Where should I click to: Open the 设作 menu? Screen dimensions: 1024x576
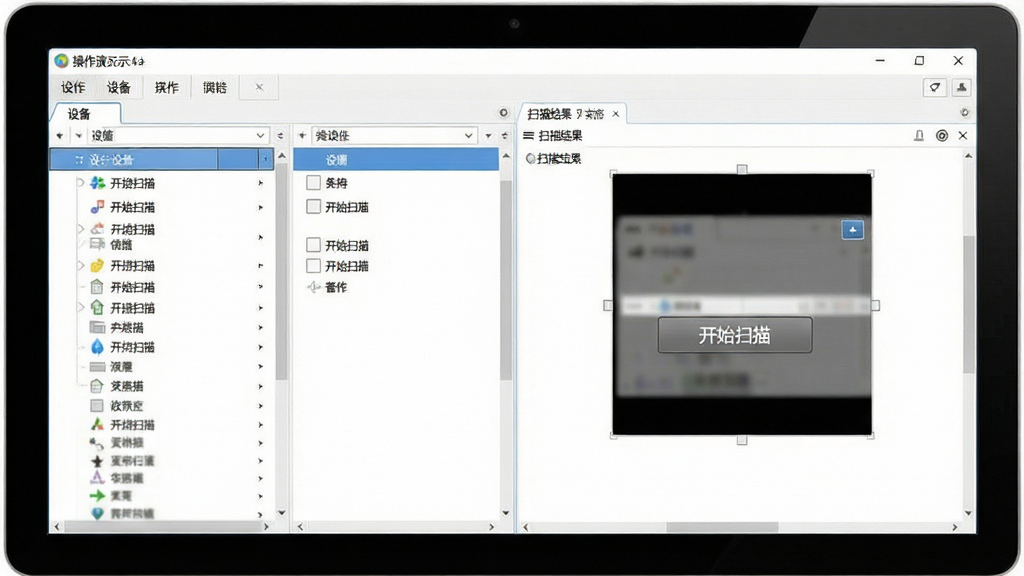(x=73, y=88)
